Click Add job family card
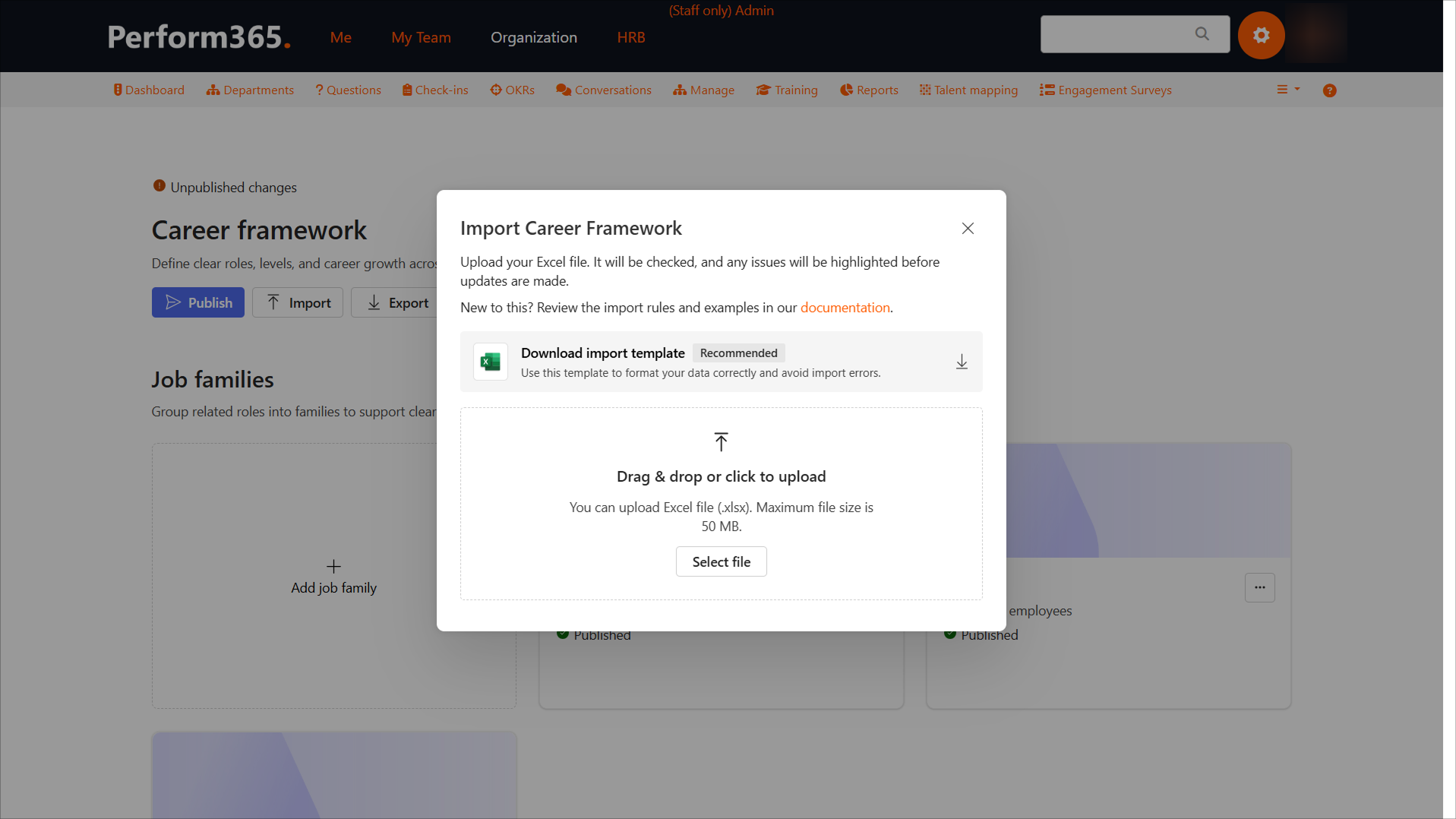The image size is (1456, 819). [x=334, y=577]
